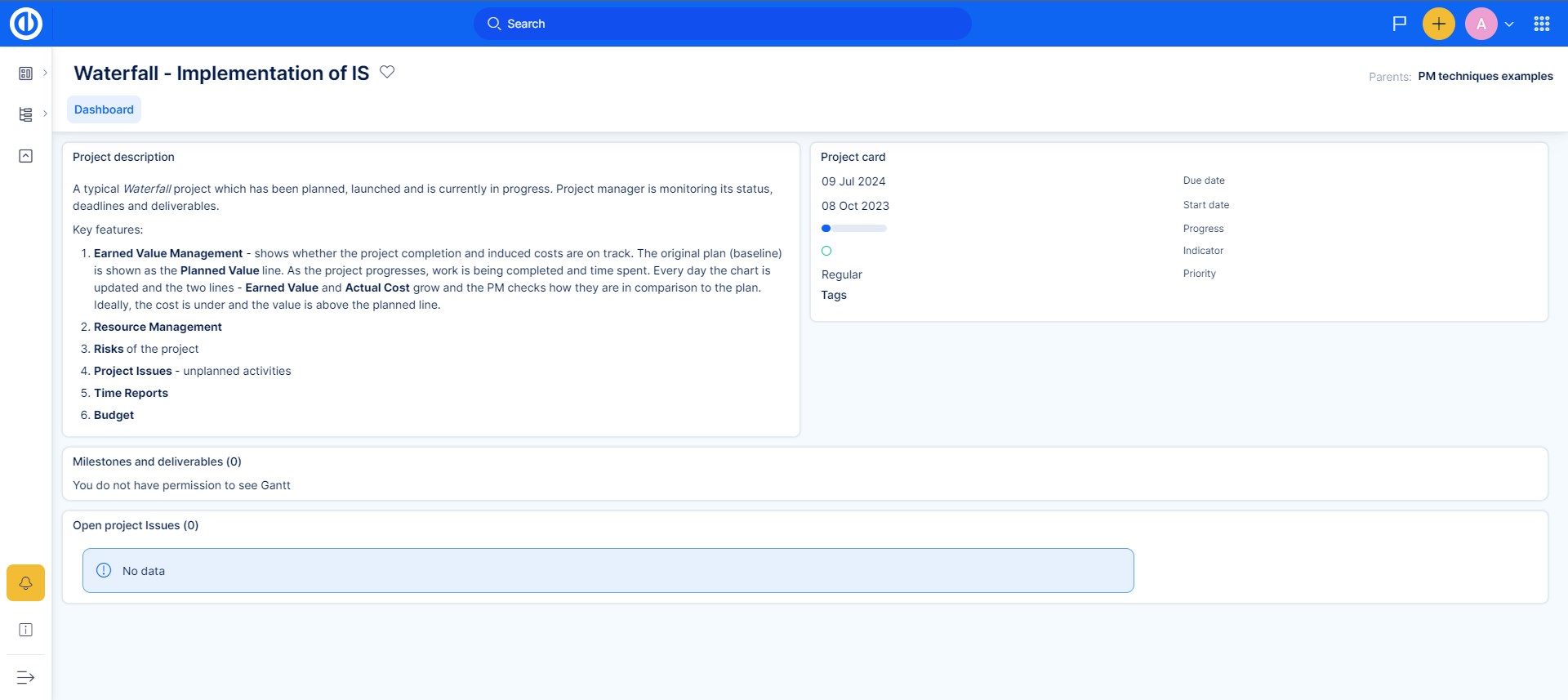The width and height of the screenshot is (1568, 700).
Task: Click the Search input field
Action: coord(723,24)
